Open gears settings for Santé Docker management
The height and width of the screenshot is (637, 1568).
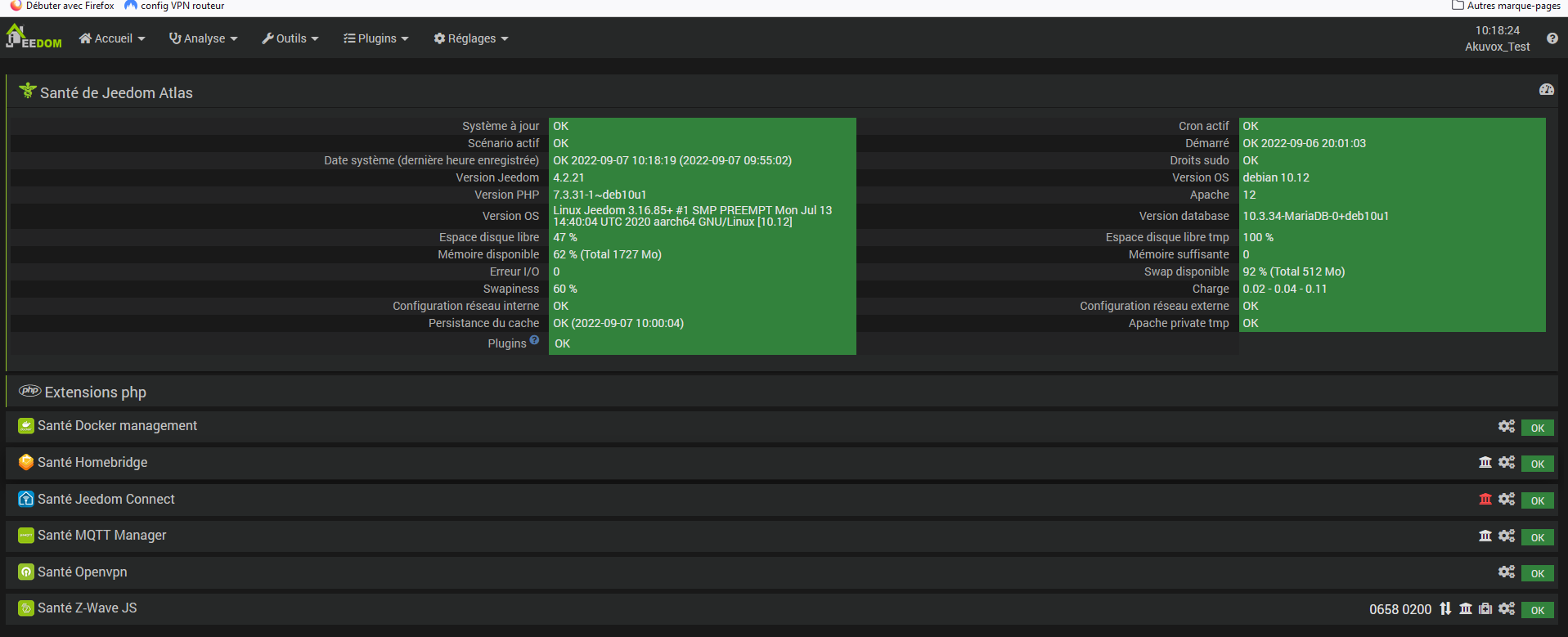point(1507,426)
